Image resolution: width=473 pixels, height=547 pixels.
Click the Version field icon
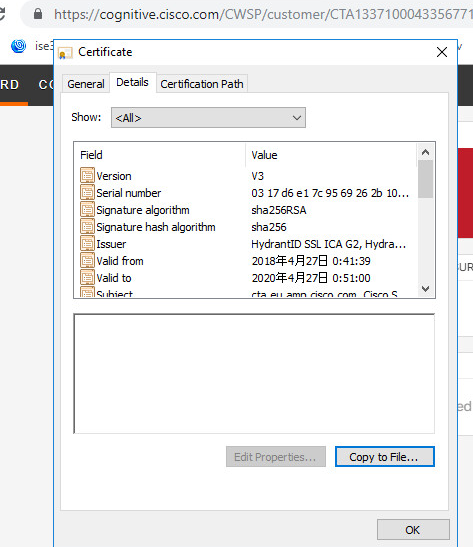pyautogui.click(x=87, y=175)
